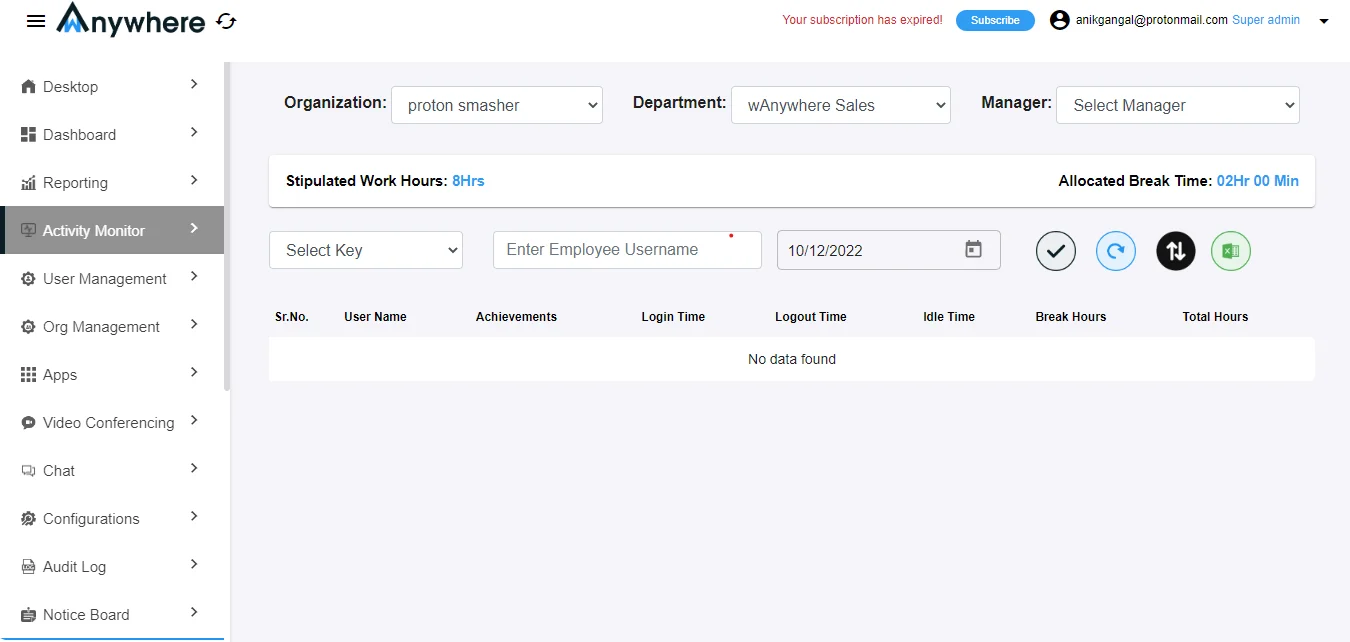Click the Audit Log file icon

pos(28,567)
